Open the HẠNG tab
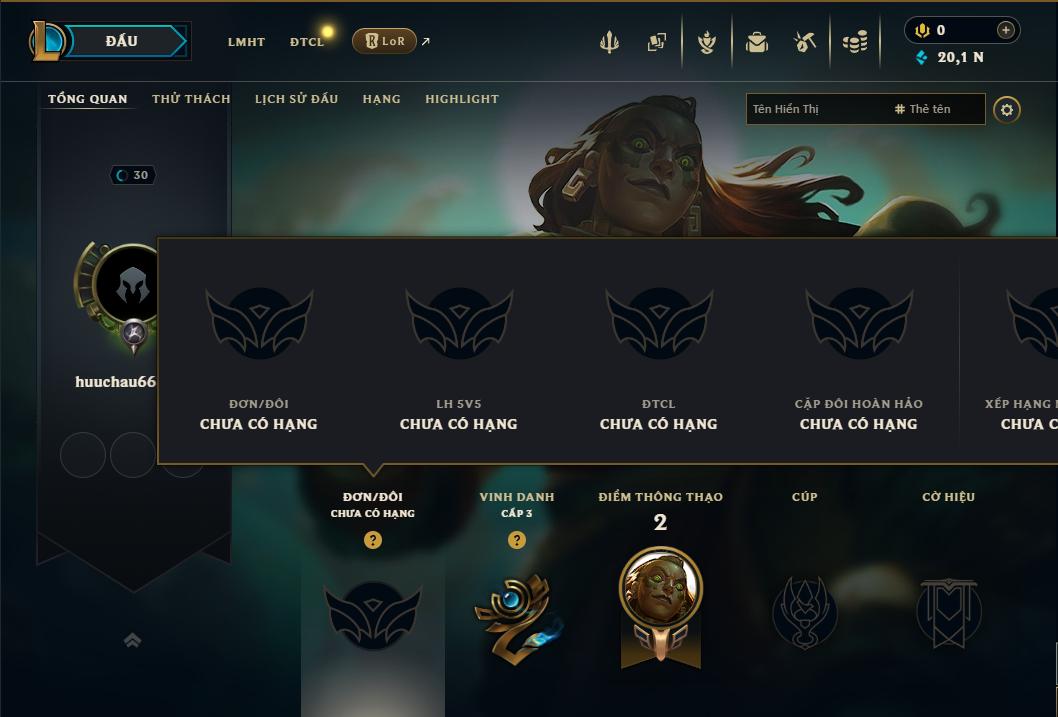Viewport: 1058px width, 717px height. (x=381, y=98)
